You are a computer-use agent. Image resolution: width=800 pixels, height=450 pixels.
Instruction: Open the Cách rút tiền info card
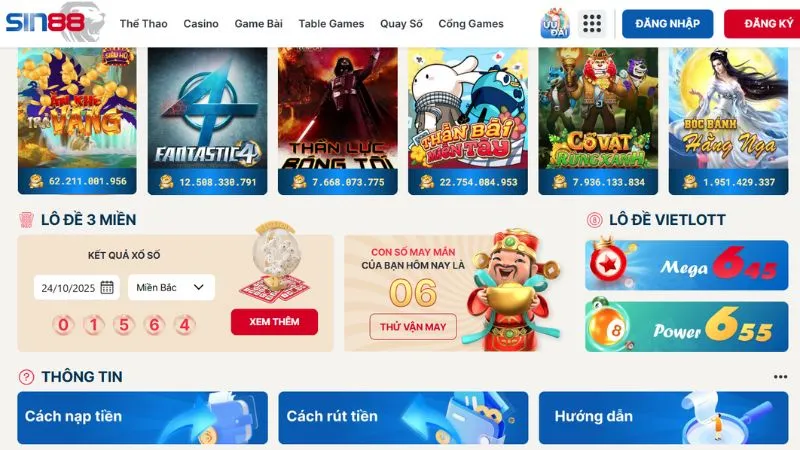(403, 417)
